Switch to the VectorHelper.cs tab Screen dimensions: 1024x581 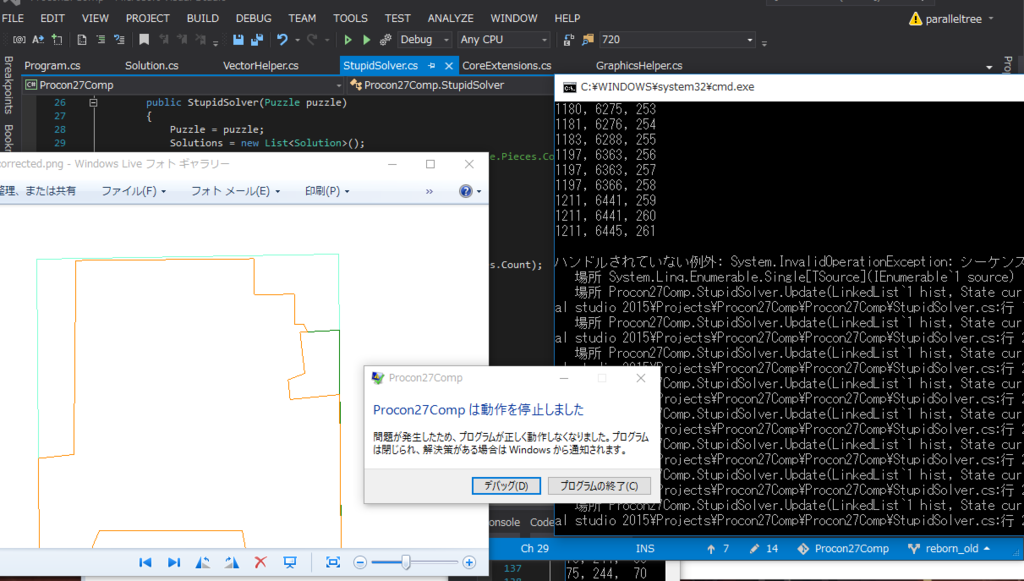click(x=260, y=66)
